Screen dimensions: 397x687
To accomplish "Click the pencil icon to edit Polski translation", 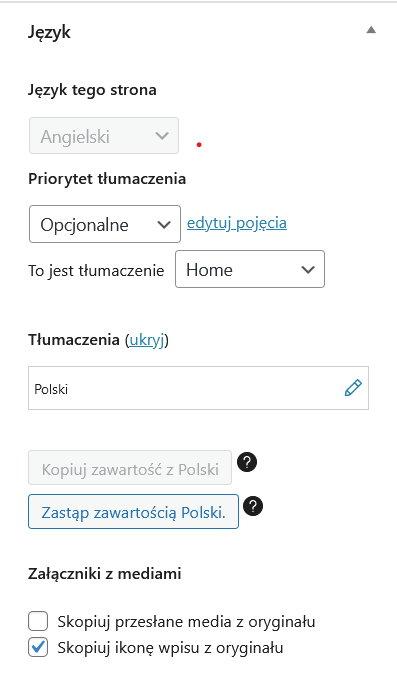I will pyautogui.click(x=353, y=388).
